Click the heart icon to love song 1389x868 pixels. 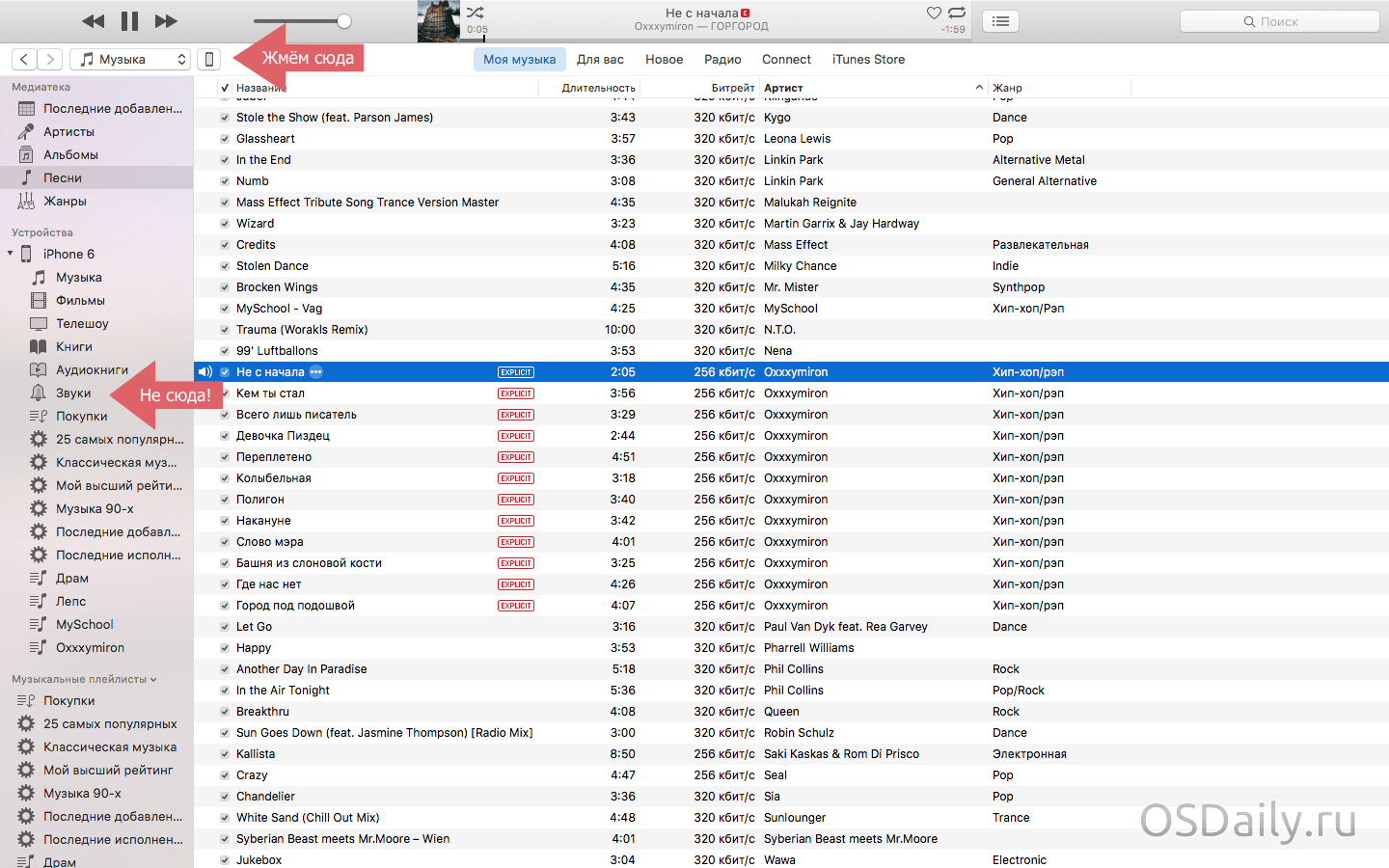(933, 13)
